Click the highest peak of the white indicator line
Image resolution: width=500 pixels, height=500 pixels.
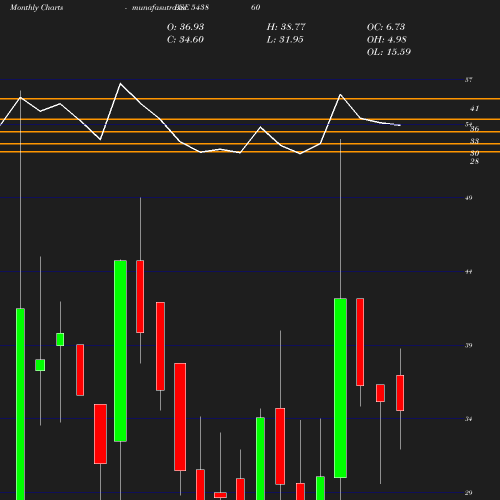click(x=120, y=84)
